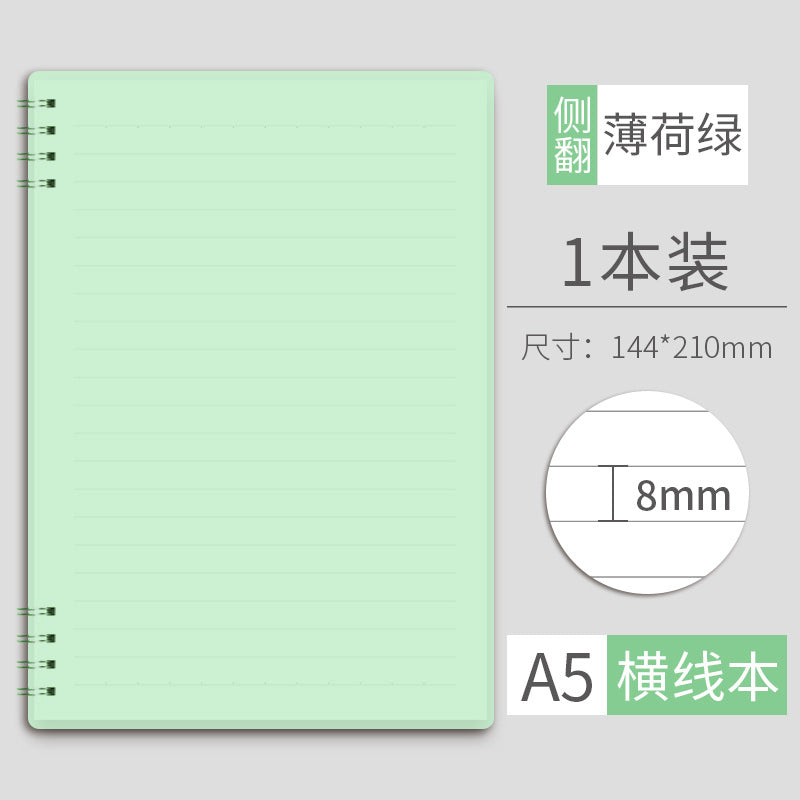This screenshot has width=800, height=800.
Task: Click the fourth ring of upper binding group
Action: (36, 183)
